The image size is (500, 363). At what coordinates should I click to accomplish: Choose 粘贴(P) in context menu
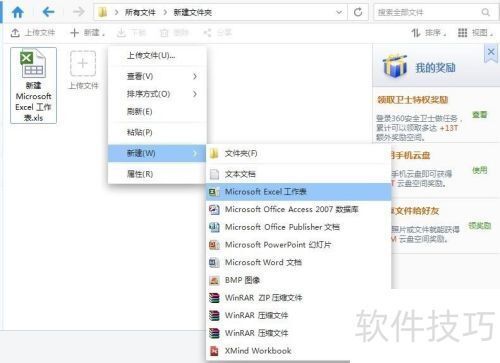tap(157, 132)
